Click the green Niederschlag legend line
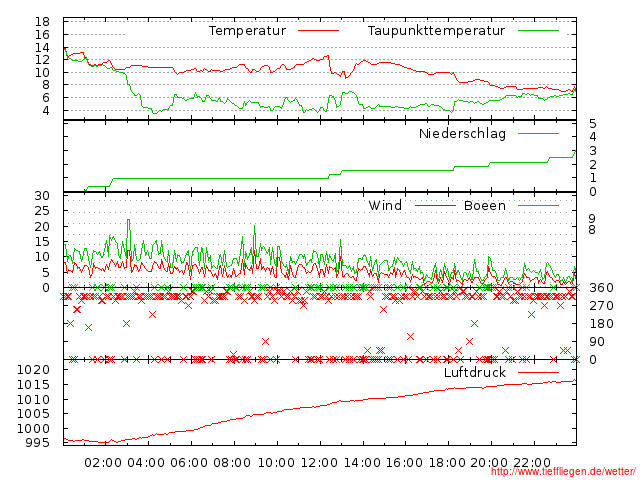This screenshot has width=640, height=480. pyautogui.click(x=538, y=133)
